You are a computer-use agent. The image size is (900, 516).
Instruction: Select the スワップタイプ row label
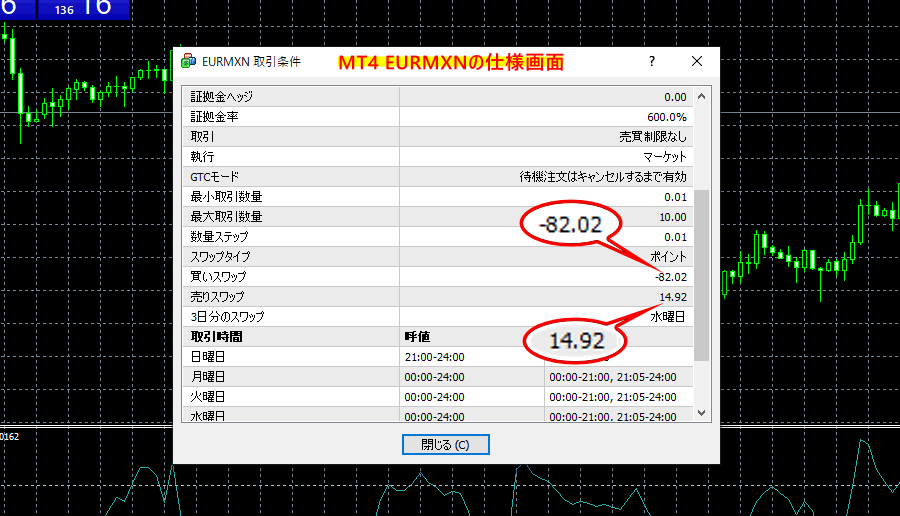pyautogui.click(x=220, y=257)
